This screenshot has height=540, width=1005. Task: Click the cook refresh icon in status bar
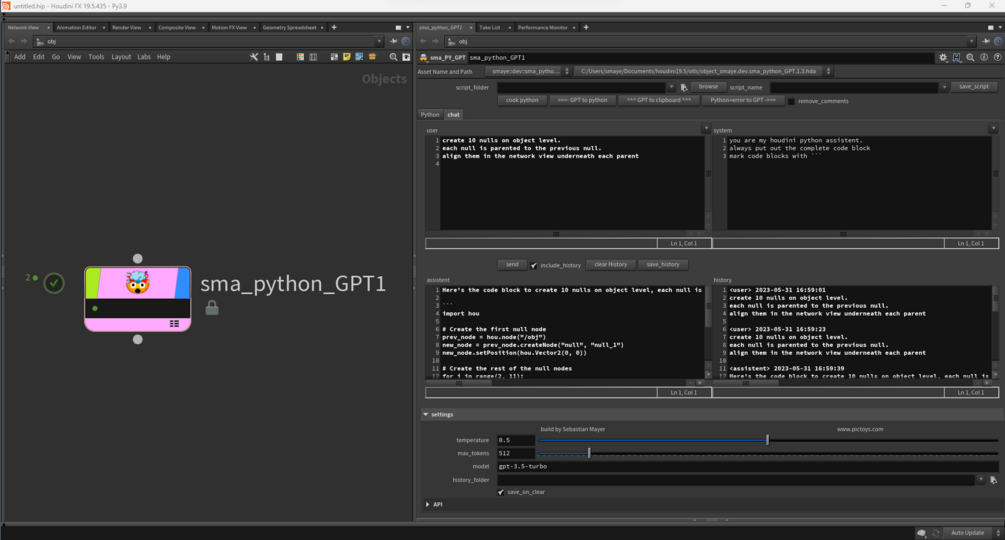(x=936, y=533)
